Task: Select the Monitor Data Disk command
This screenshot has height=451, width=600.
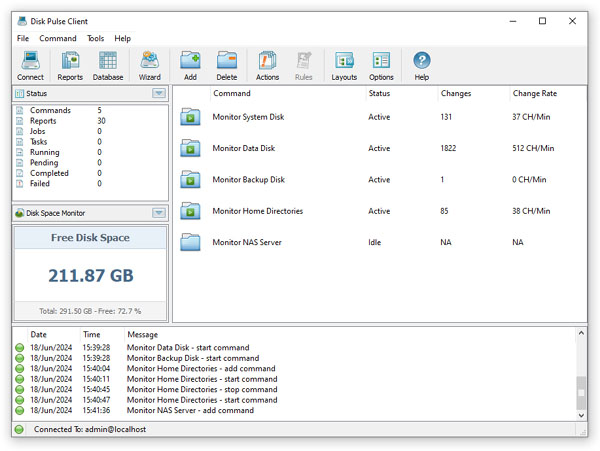Action: [244, 148]
